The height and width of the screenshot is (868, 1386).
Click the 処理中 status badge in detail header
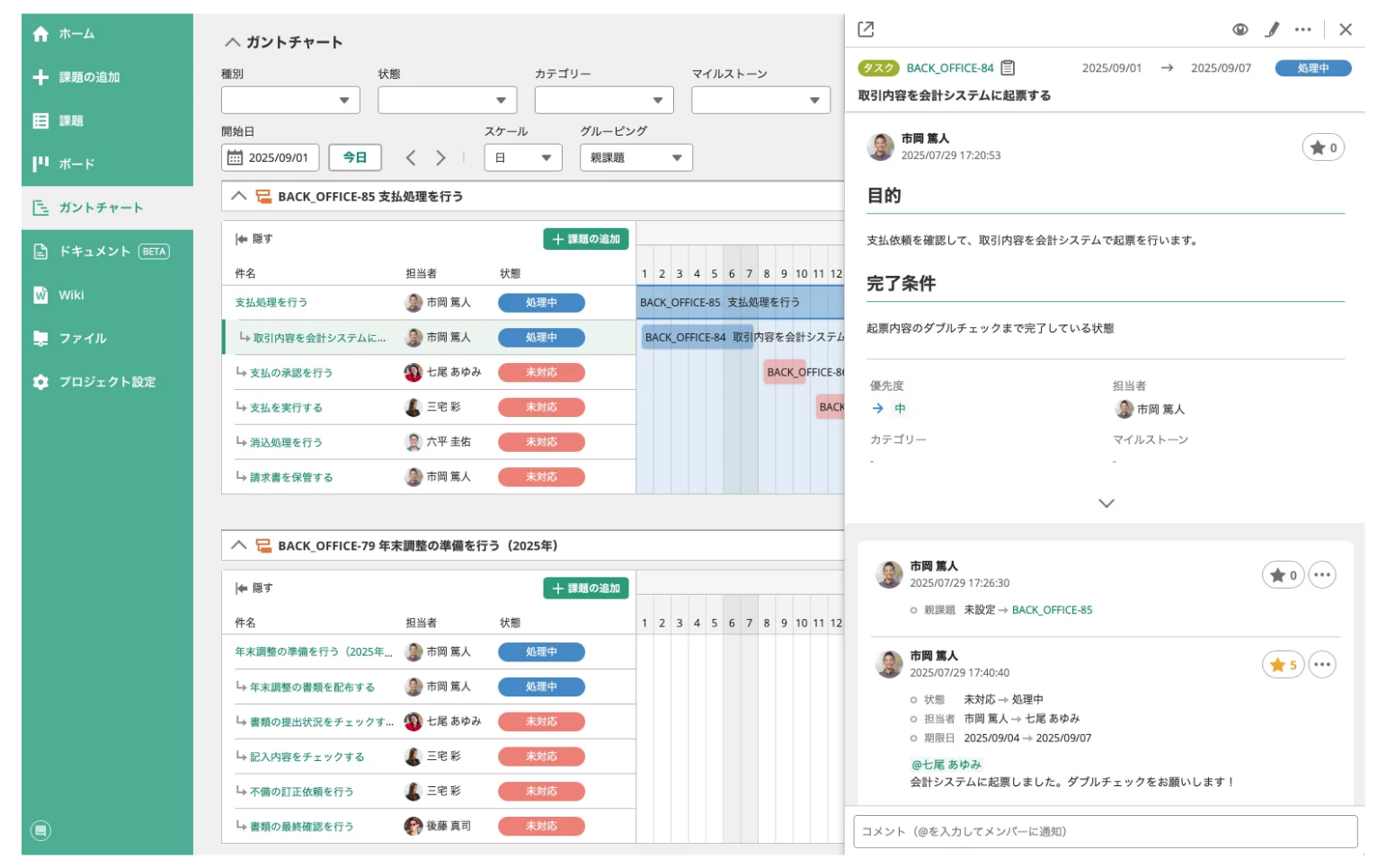coord(1313,68)
